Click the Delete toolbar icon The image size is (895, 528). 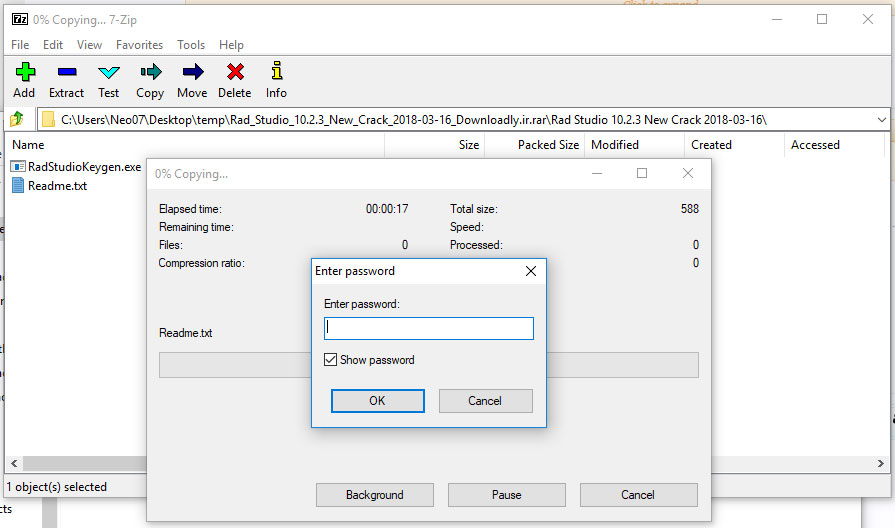click(x=235, y=72)
